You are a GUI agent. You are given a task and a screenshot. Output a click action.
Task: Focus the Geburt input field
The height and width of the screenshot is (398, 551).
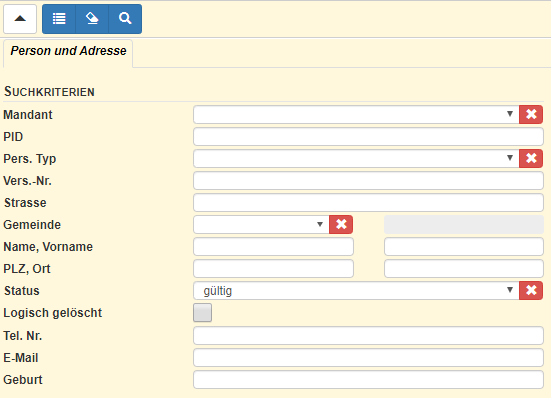coord(368,380)
